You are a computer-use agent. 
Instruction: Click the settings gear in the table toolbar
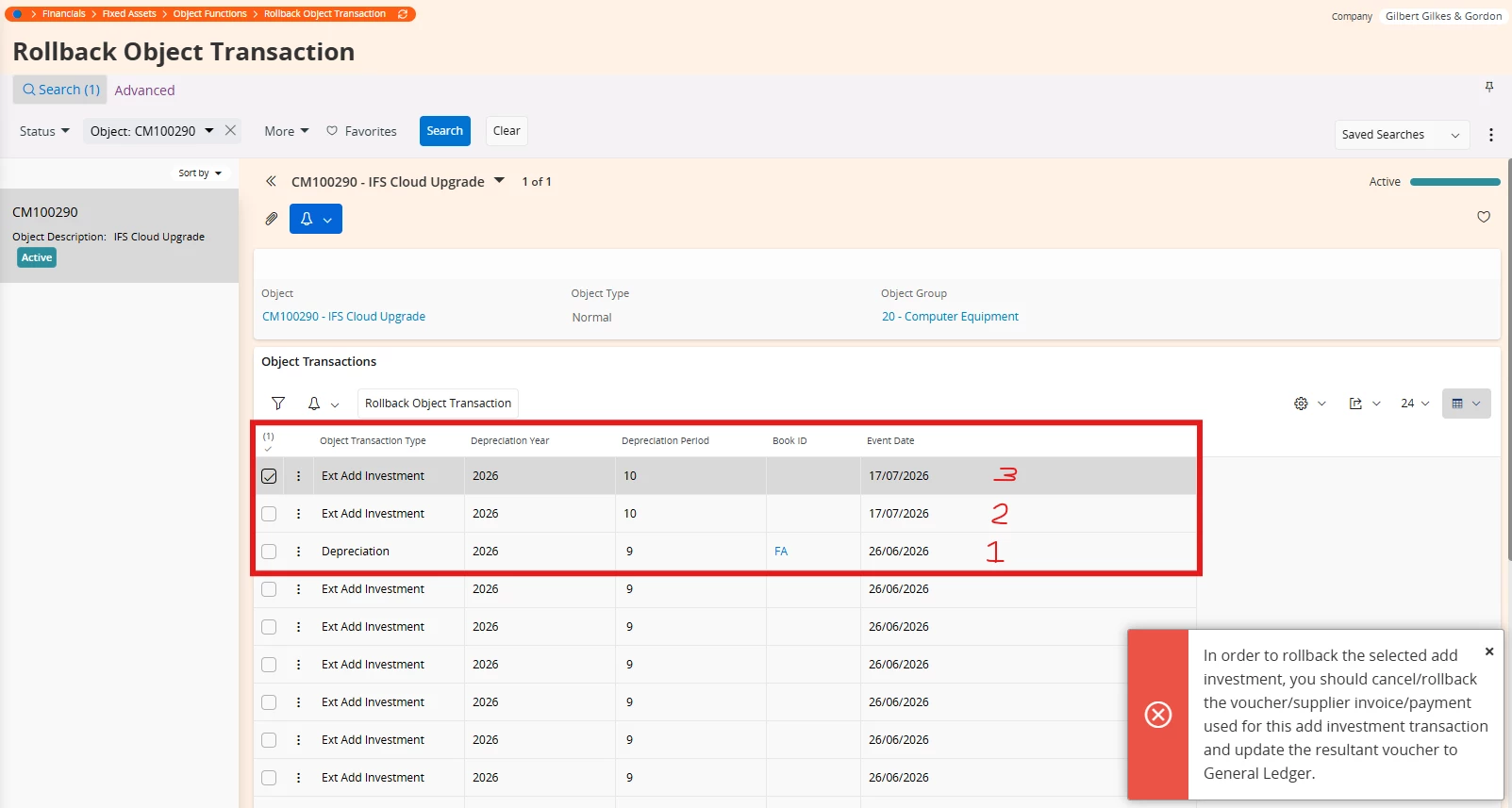tap(1302, 404)
